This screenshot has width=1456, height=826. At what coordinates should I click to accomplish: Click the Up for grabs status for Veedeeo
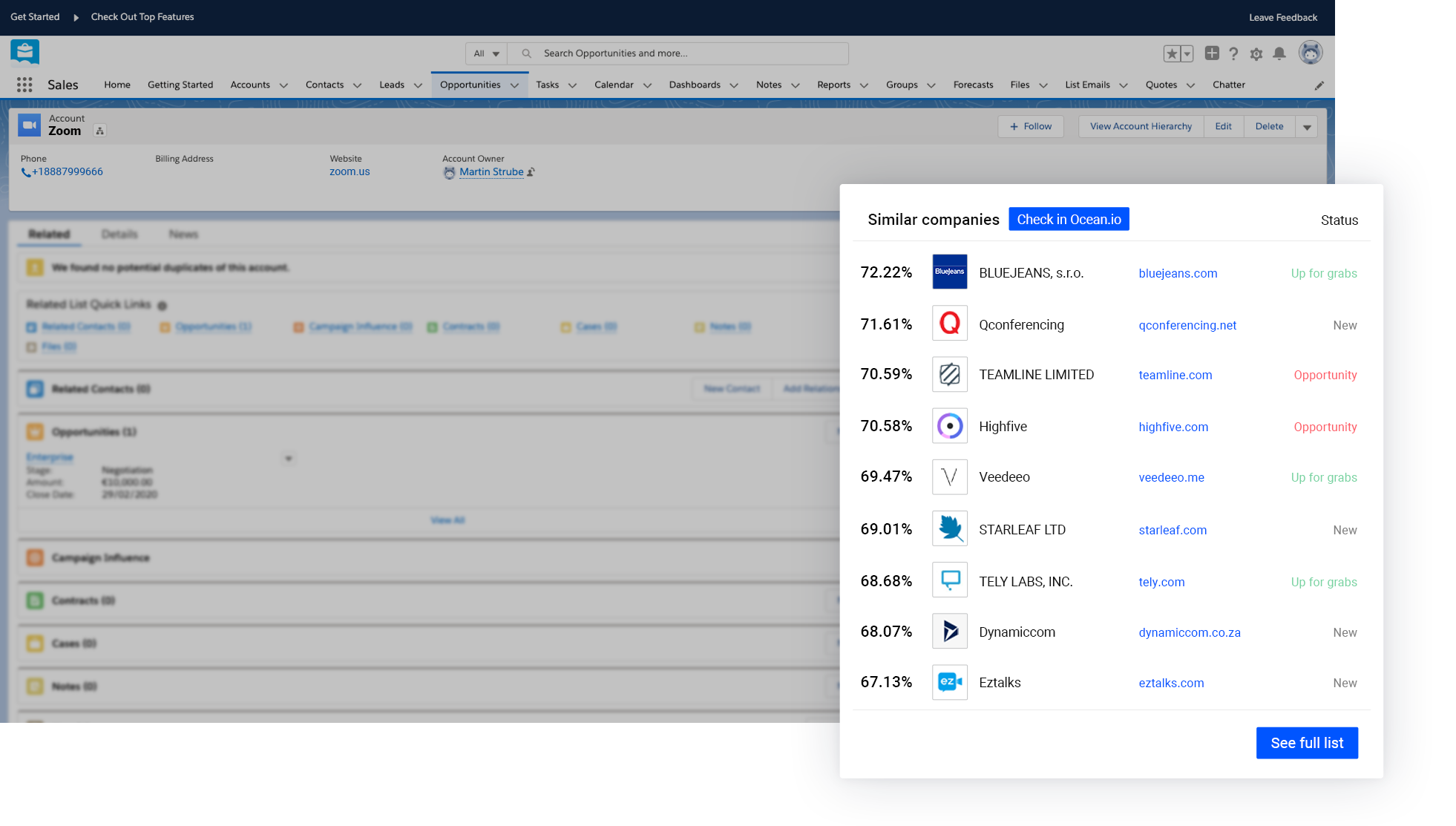[x=1324, y=477]
